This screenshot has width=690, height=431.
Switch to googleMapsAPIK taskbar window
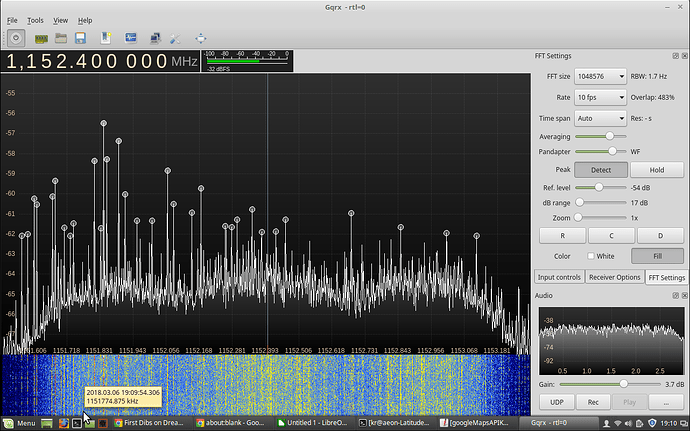coord(476,423)
